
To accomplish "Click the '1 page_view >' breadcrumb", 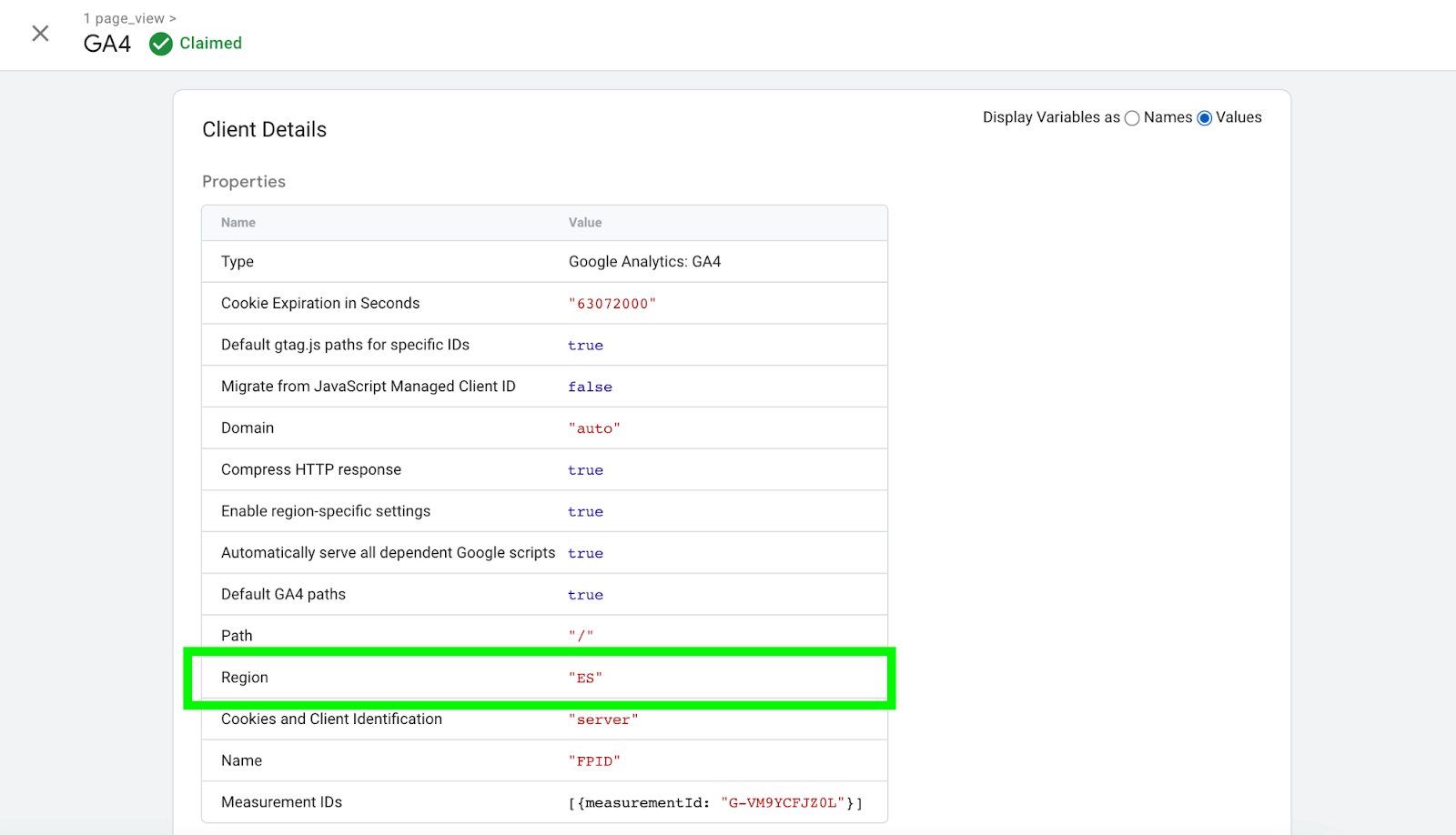I will 130,18.
